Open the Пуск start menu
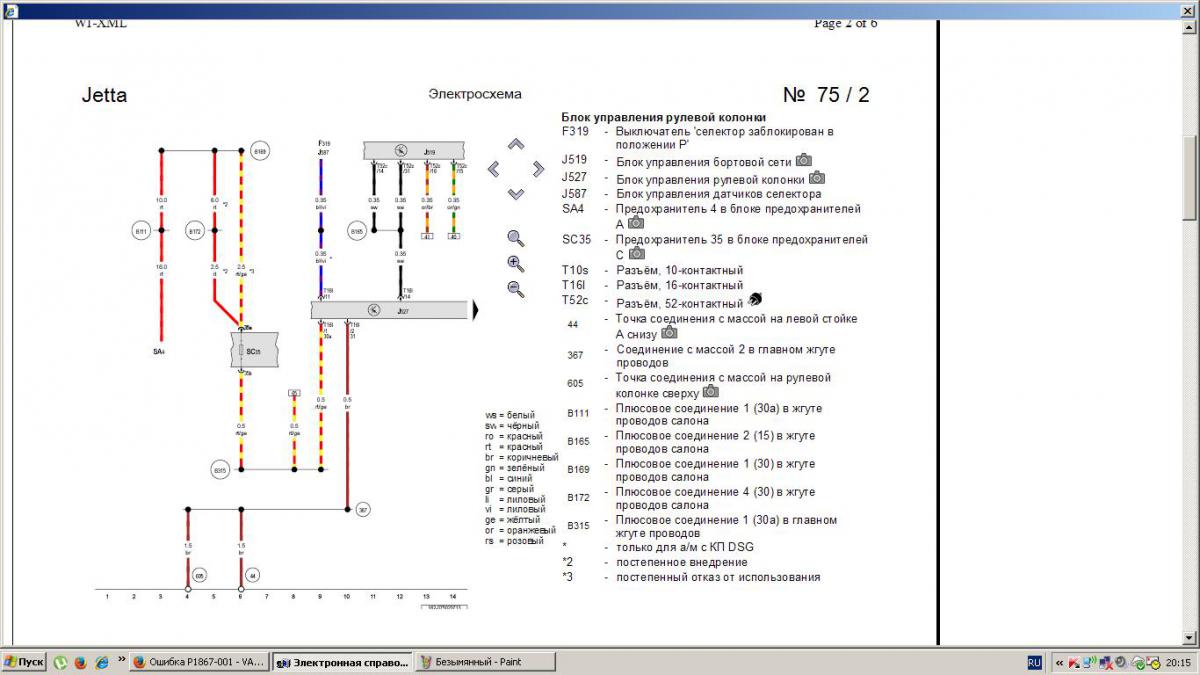Image resolution: width=1200 pixels, height=675 pixels. click(x=24, y=662)
